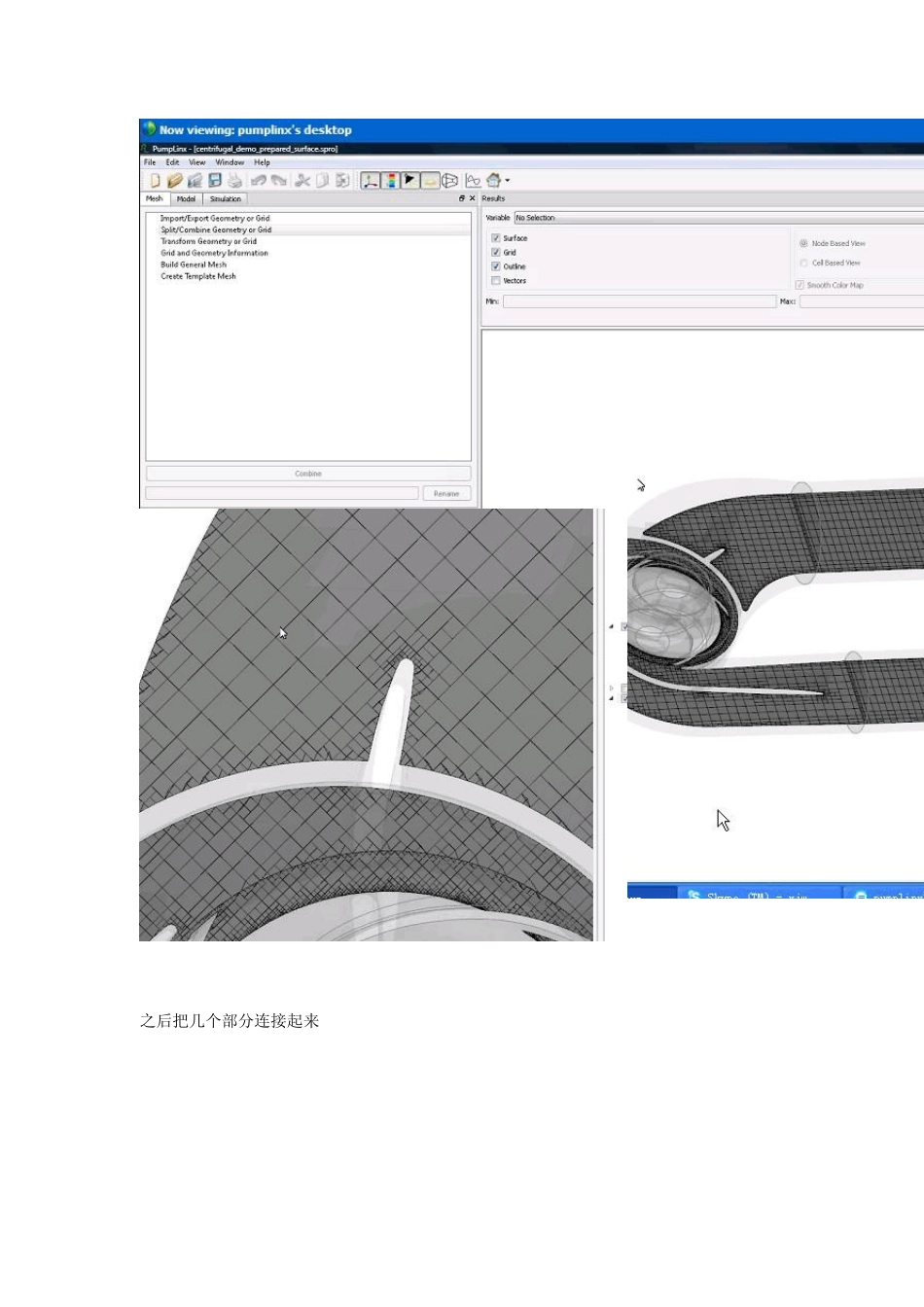Image resolution: width=924 pixels, height=1307 pixels.
Task: Switch to the Model tab
Action: pyautogui.click(x=186, y=198)
